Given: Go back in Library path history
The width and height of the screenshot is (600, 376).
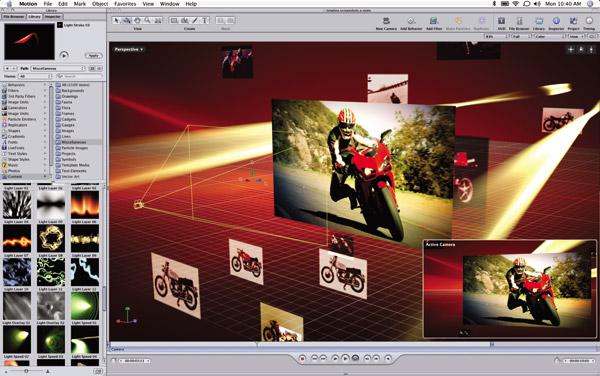Looking at the screenshot, I should point(7,68).
